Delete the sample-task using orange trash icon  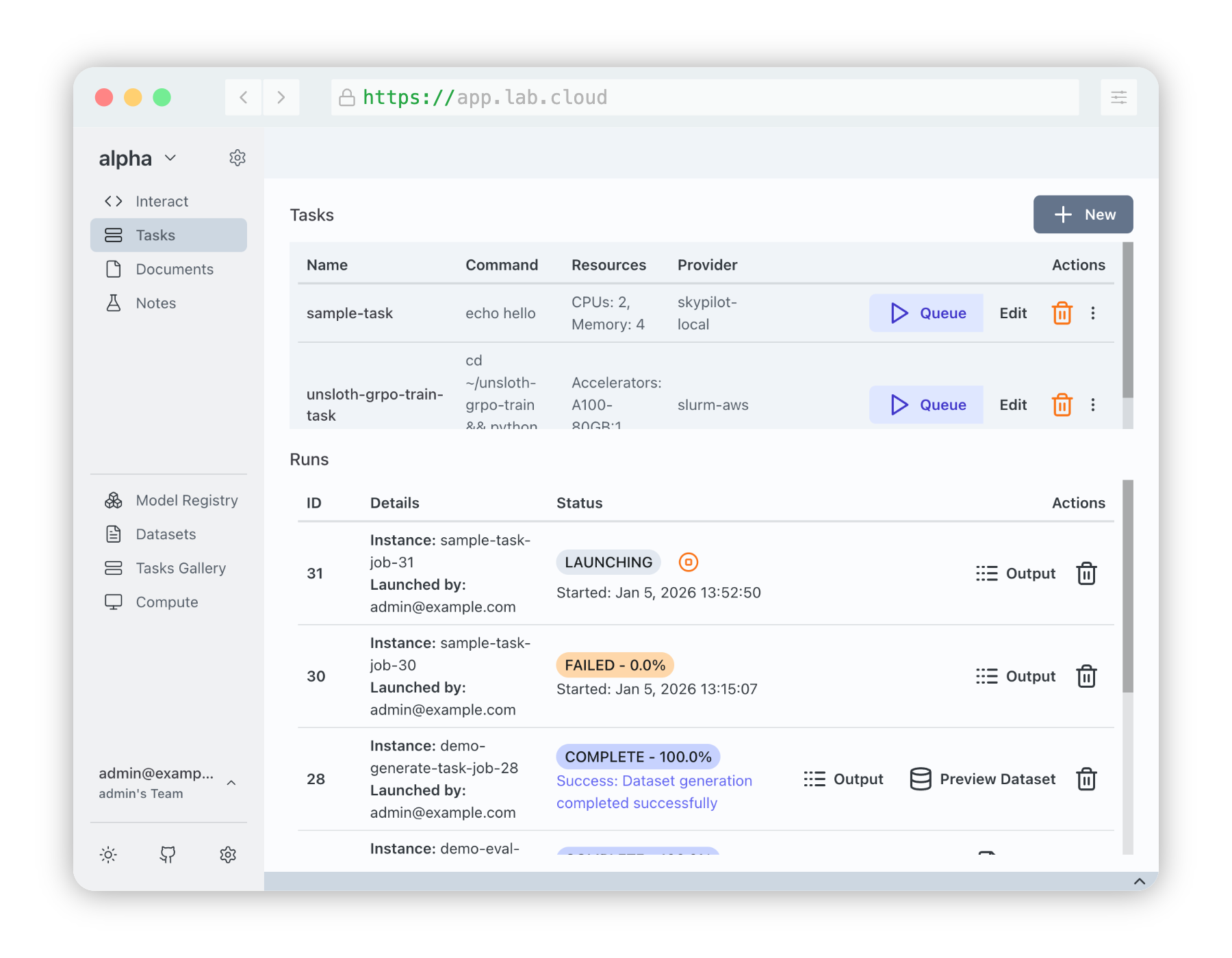click(x=1062, y=313)
